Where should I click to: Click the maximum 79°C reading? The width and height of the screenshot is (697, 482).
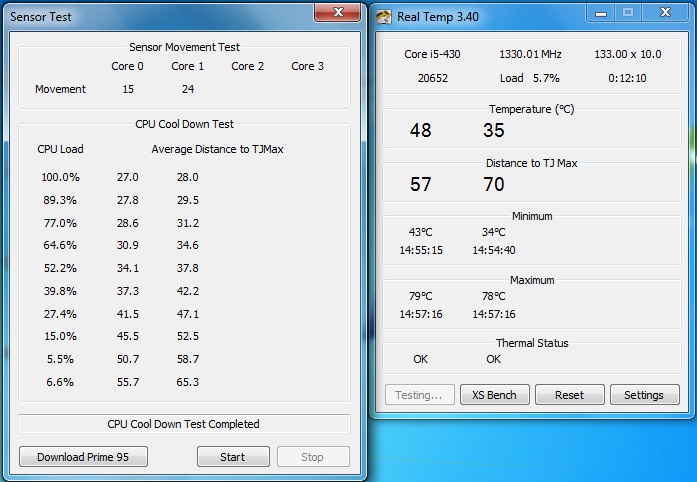(421, 296)
